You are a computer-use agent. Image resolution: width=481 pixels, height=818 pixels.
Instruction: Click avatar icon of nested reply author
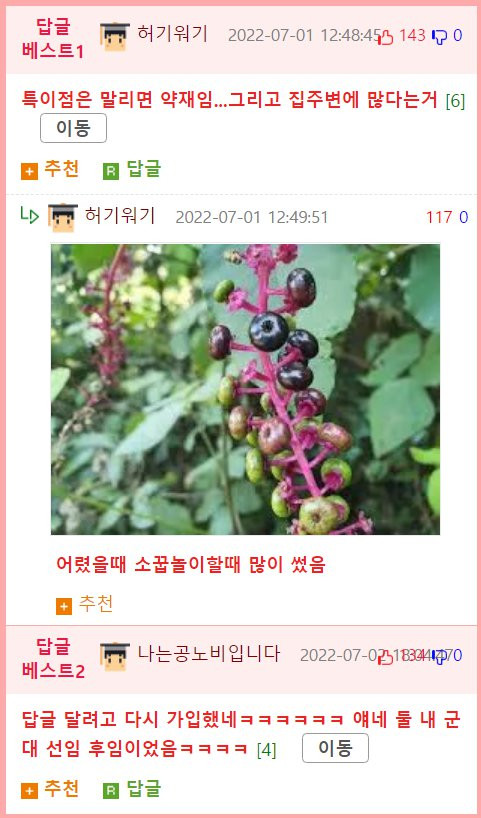63,217
